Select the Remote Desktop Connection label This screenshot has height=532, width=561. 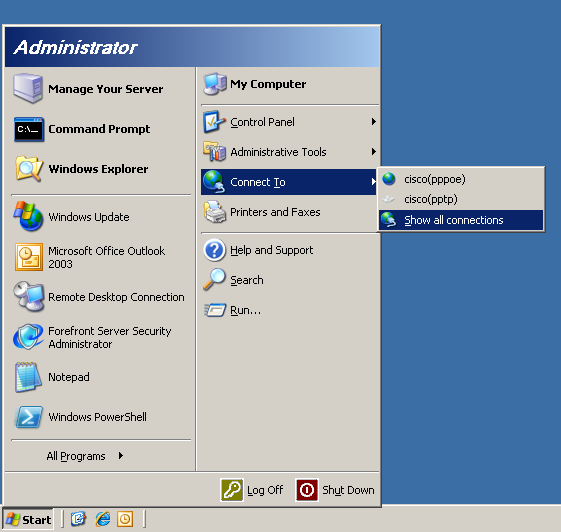tap(116, 297)
